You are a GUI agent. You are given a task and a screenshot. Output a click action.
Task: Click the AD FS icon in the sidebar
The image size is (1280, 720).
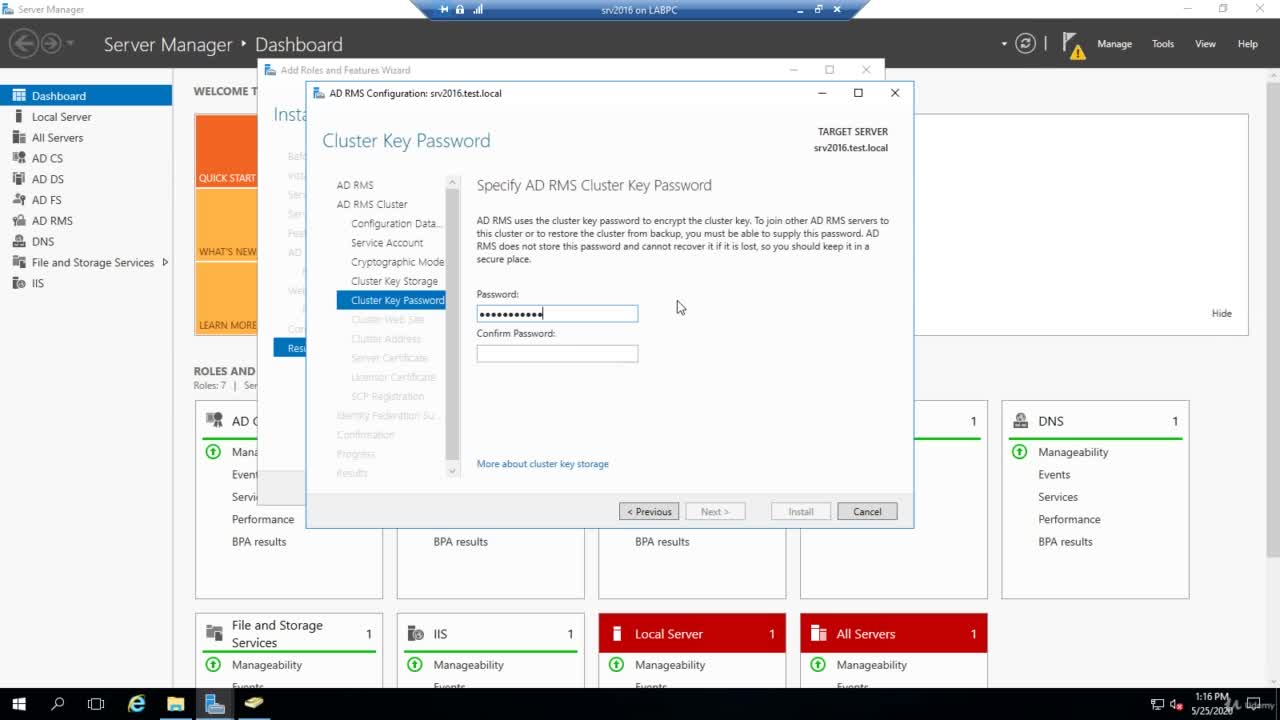18,200
